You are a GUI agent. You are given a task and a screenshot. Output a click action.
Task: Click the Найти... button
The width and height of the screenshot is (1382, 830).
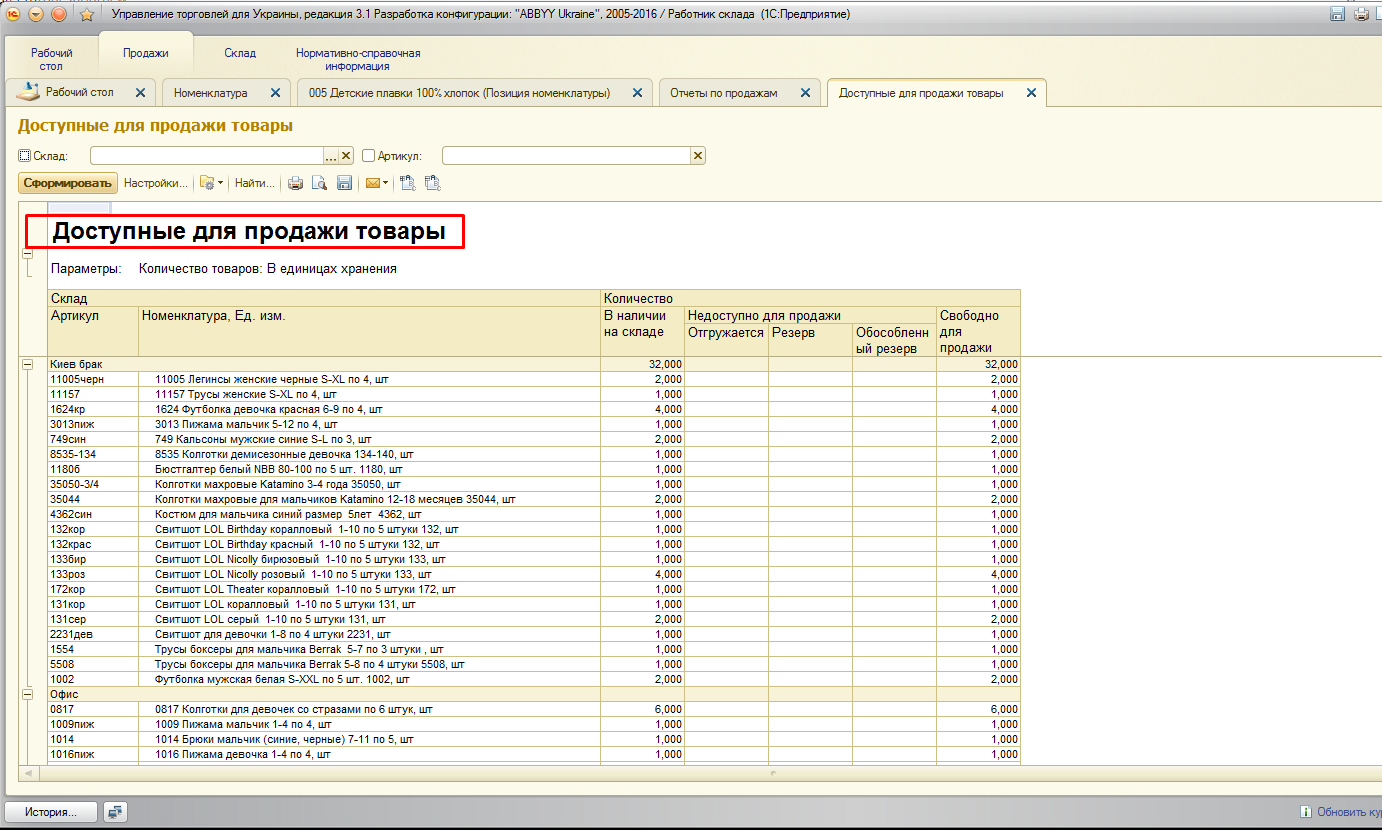tap(254, 183)
